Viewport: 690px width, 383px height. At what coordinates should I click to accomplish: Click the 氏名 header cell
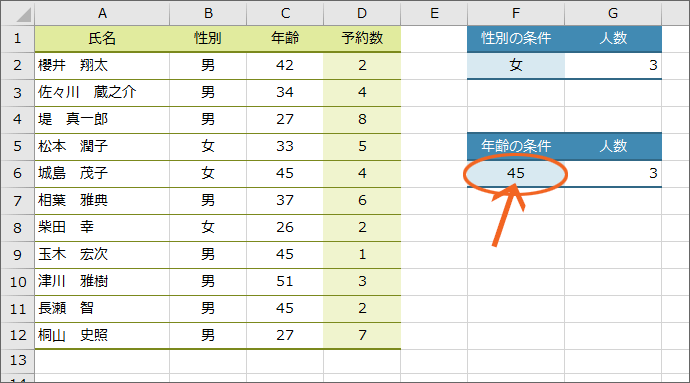102,39
